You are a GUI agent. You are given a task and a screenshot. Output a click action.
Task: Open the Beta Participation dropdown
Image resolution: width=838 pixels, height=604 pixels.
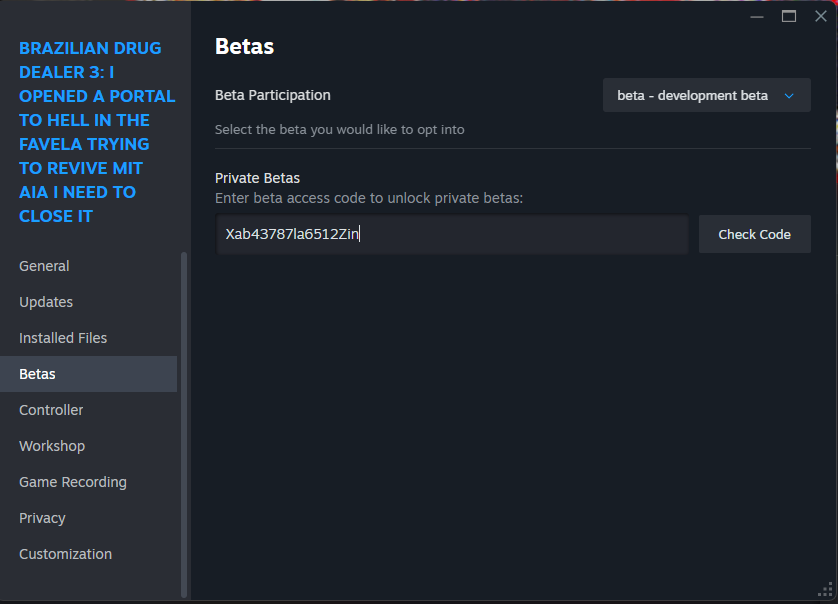coord(707,95)
